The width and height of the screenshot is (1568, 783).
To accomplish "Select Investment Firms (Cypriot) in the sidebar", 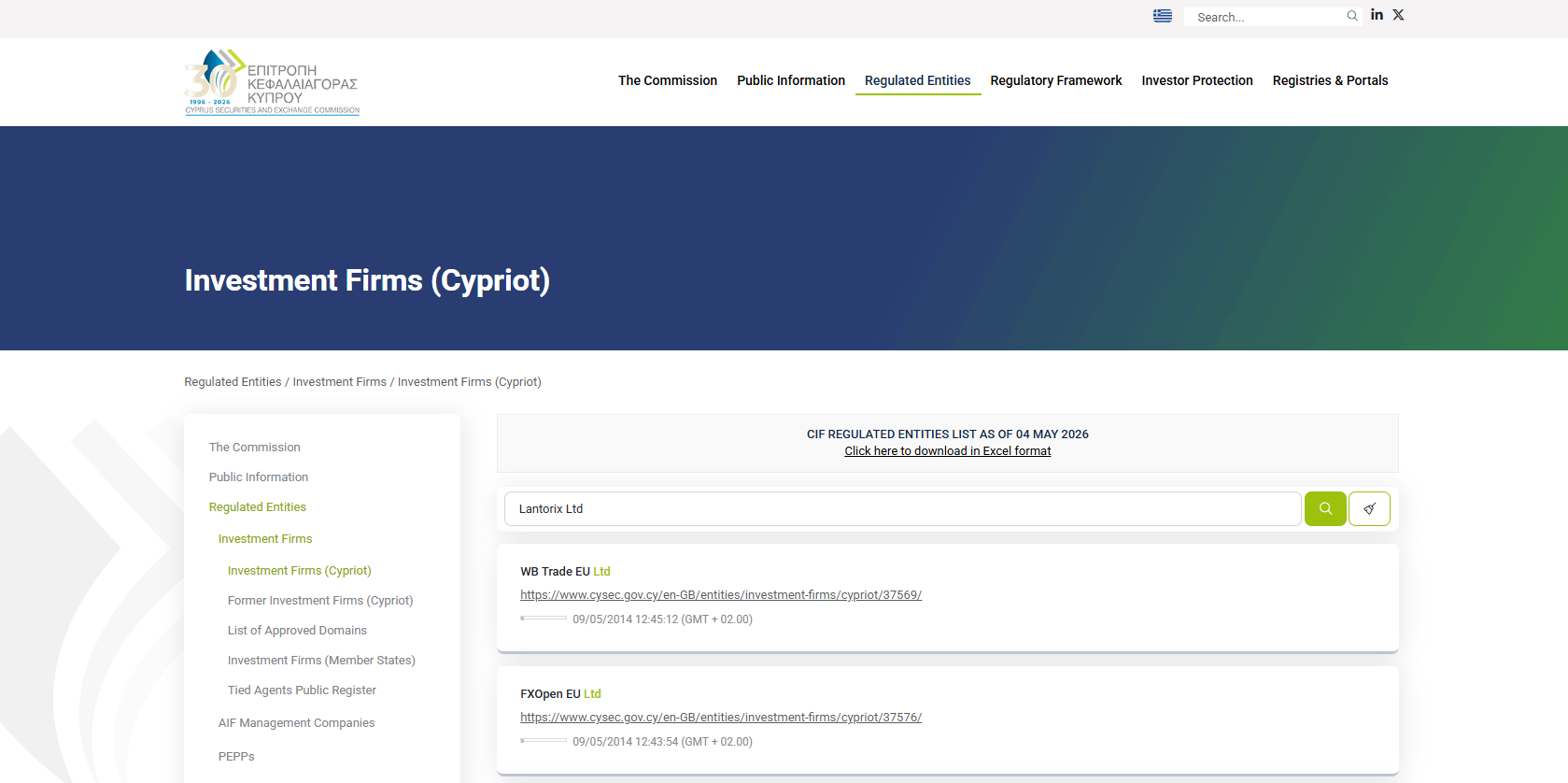I will pyautogui.click(x=300, y=571).
